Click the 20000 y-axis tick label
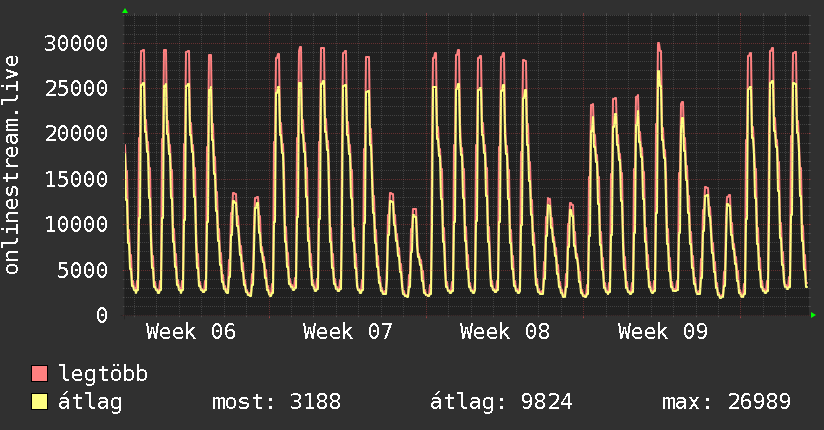 coord(78,134)
